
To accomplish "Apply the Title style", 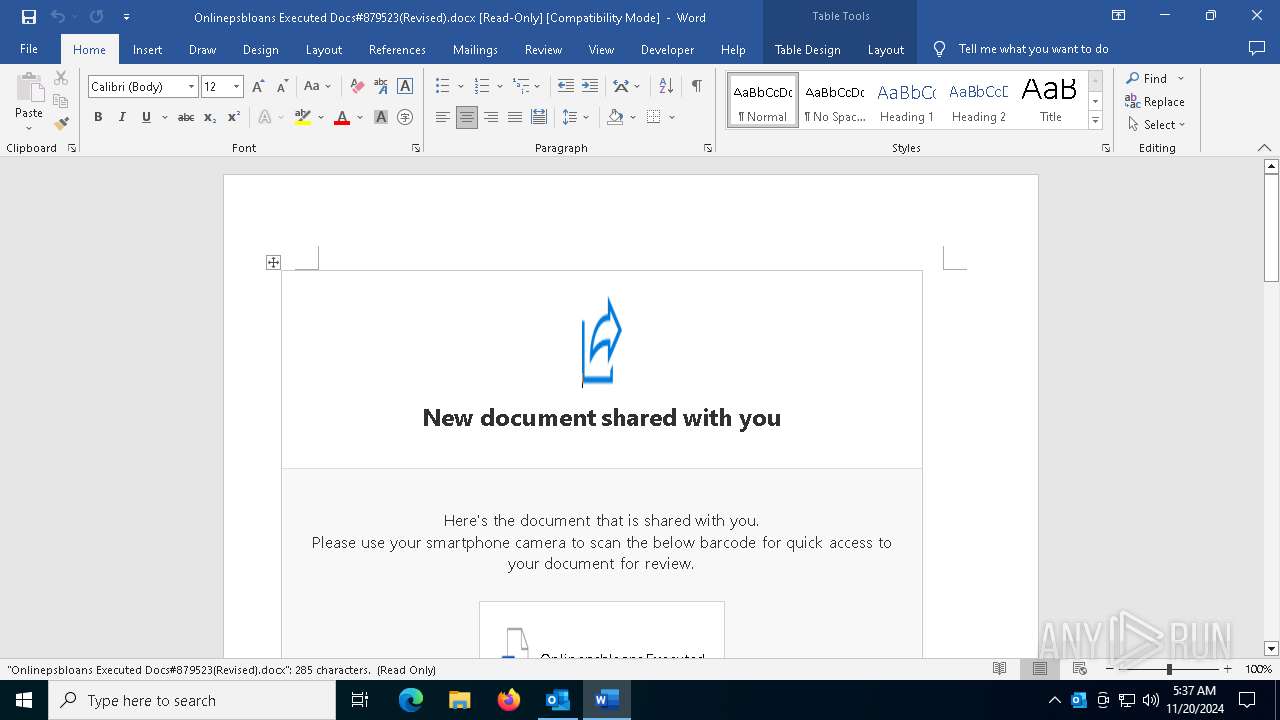I will pyautogui.click(x=1050, y=101).
